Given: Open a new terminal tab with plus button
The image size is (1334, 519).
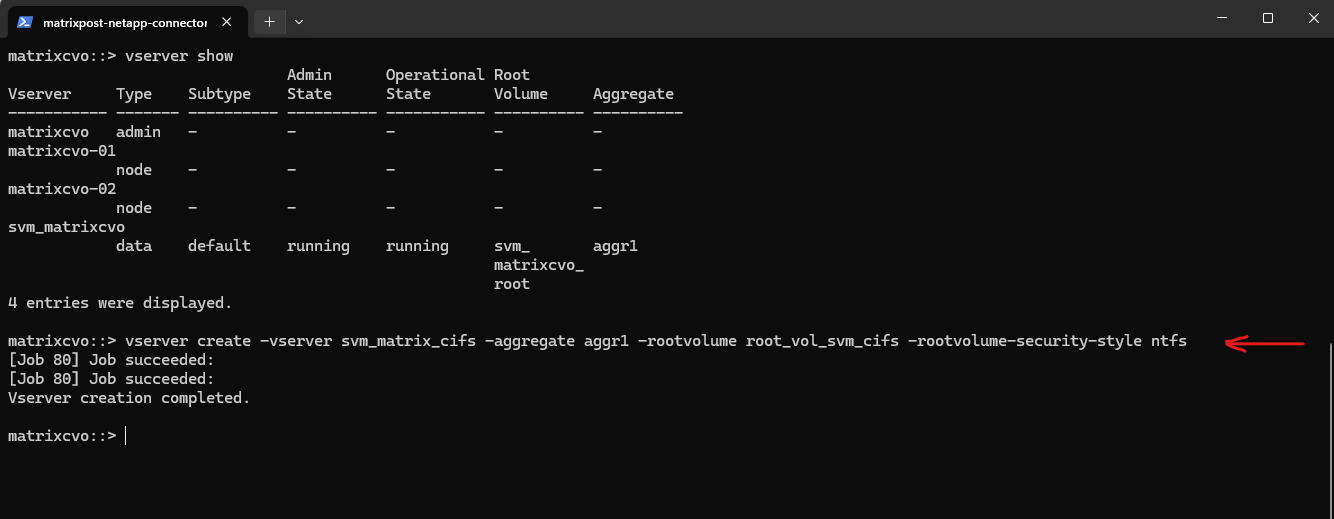Looking at the screenshot, I should tap(269, 21).
